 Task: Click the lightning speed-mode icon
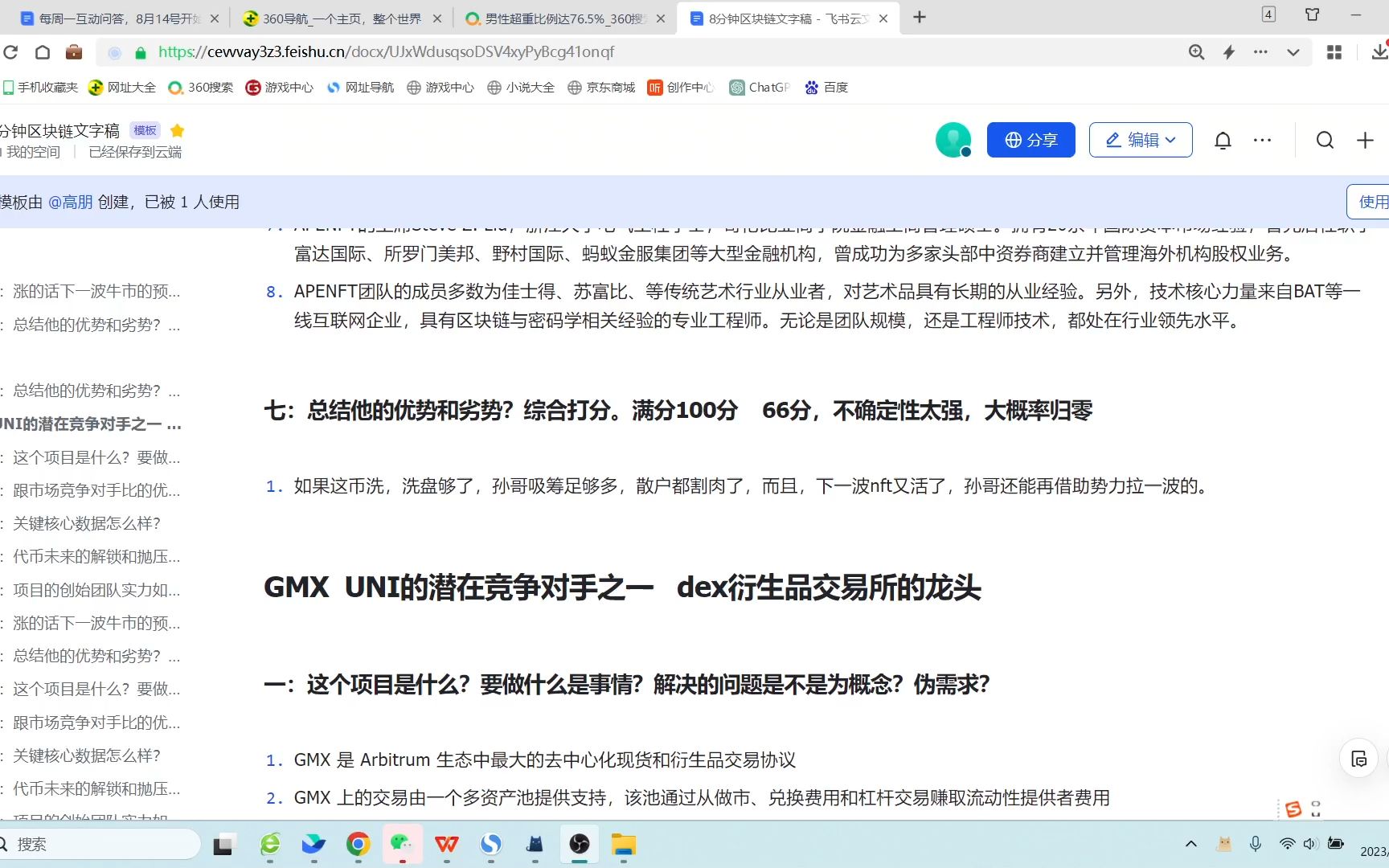click(1229, 52)
